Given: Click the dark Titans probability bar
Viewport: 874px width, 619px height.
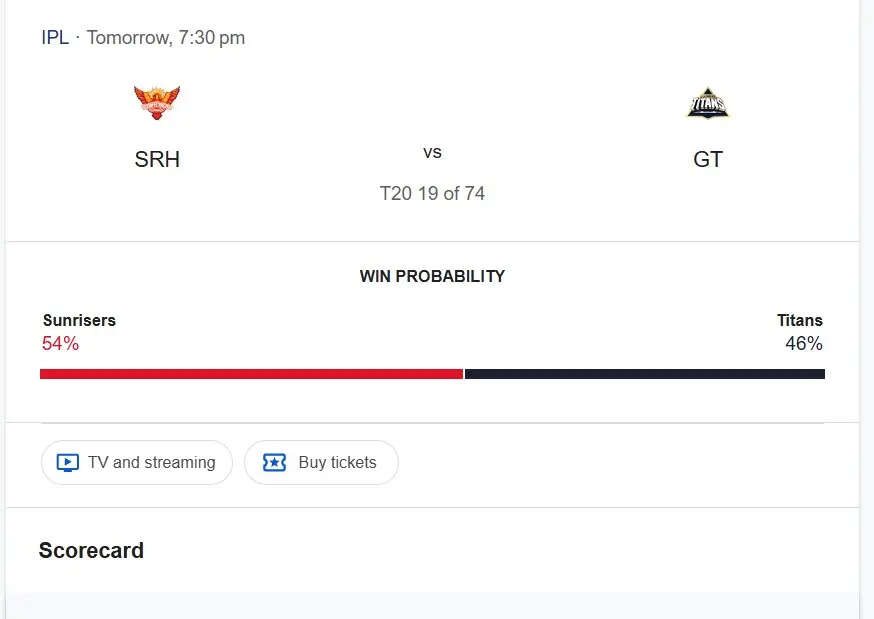Looking at the screenshot, I should (x=645, y=374).
